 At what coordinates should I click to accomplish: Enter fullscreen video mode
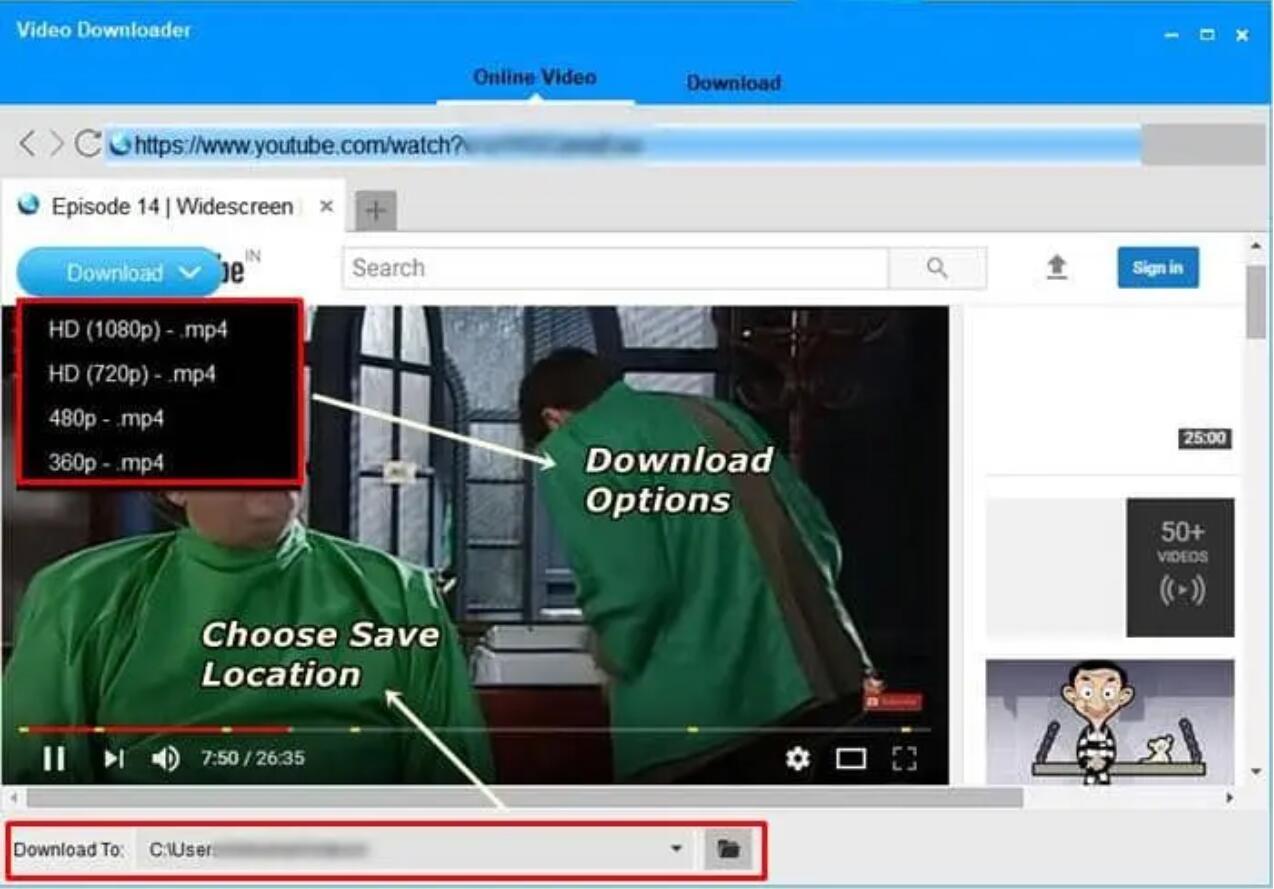(x=904, y=759)
